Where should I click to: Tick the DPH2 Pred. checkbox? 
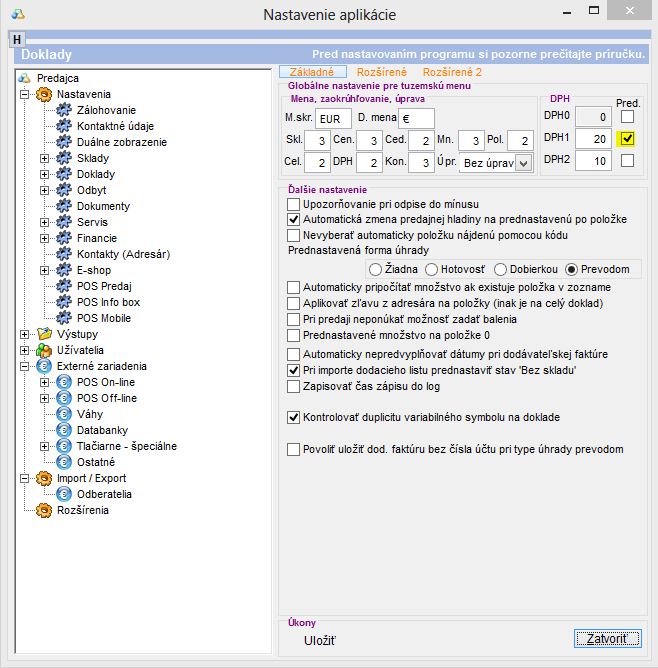[x=627, y=161]
